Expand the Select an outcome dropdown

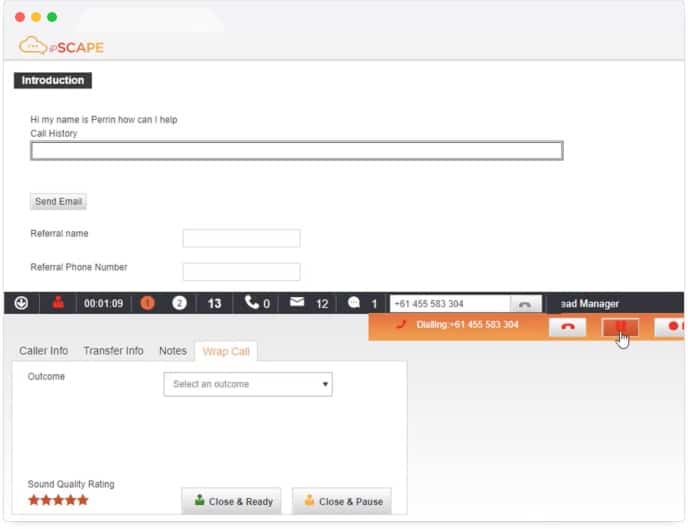pyautogui.click(x=248, y=384)
